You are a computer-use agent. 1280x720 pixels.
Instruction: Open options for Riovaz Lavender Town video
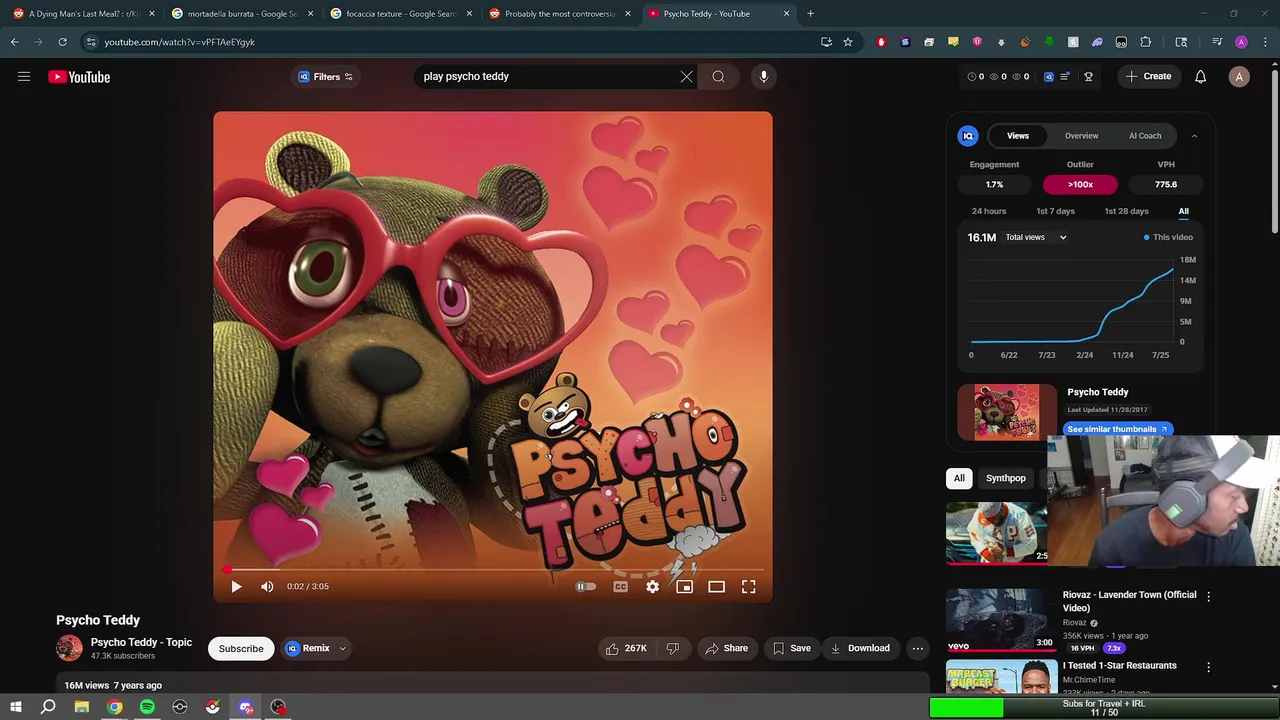coord(1208,596)
